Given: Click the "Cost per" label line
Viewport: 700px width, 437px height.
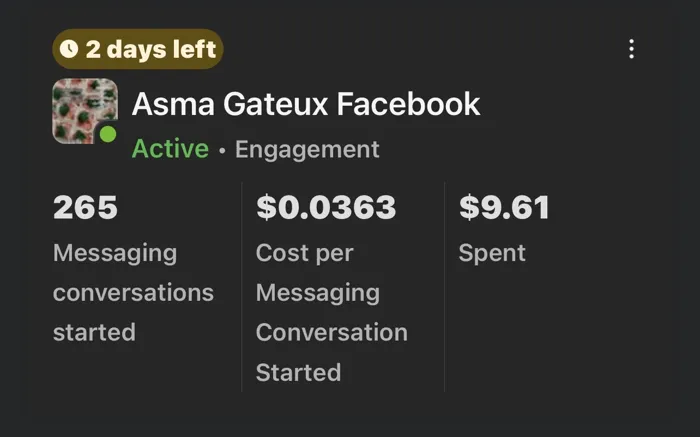Looking at the screenshot, I should click(x=304, y=253).
